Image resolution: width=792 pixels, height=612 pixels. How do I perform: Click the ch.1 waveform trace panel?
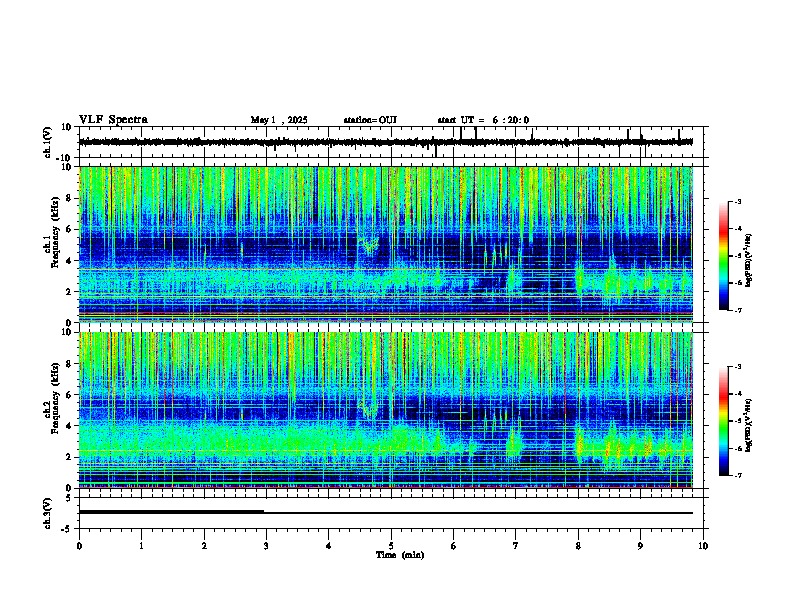(391, 142)
